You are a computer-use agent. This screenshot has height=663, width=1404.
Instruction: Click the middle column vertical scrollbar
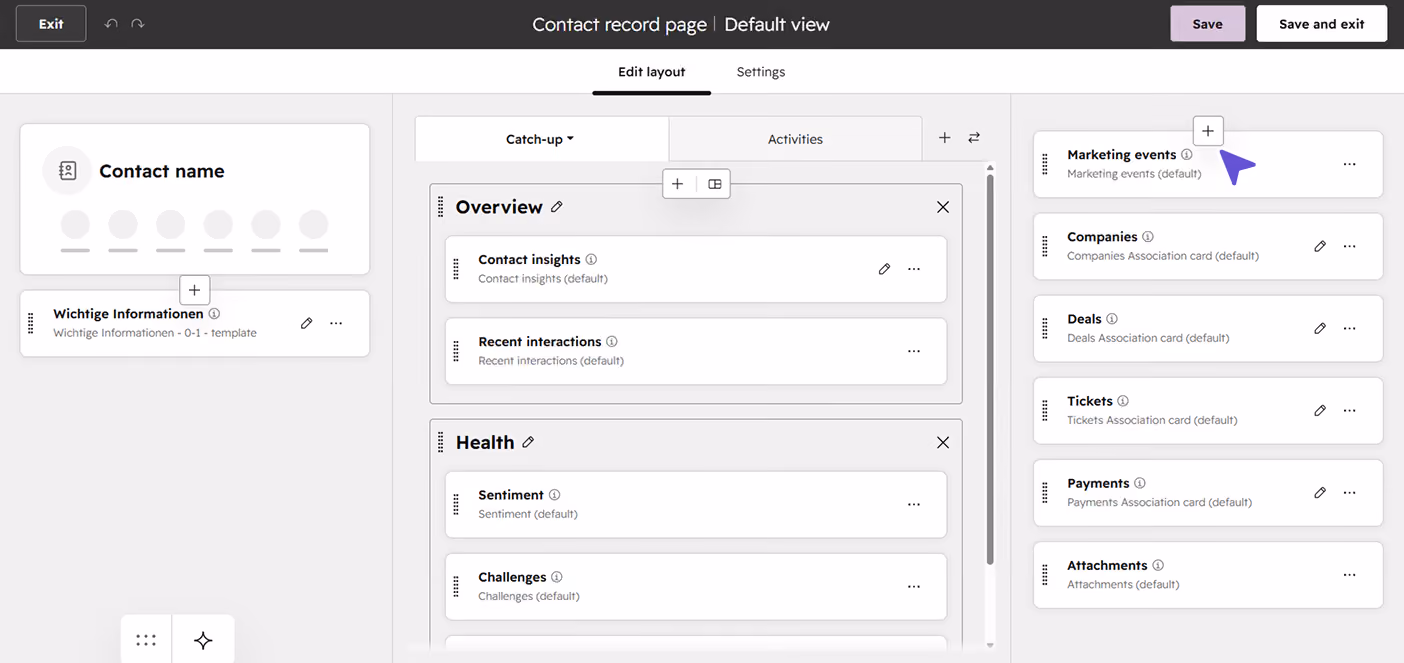[990, 370]
